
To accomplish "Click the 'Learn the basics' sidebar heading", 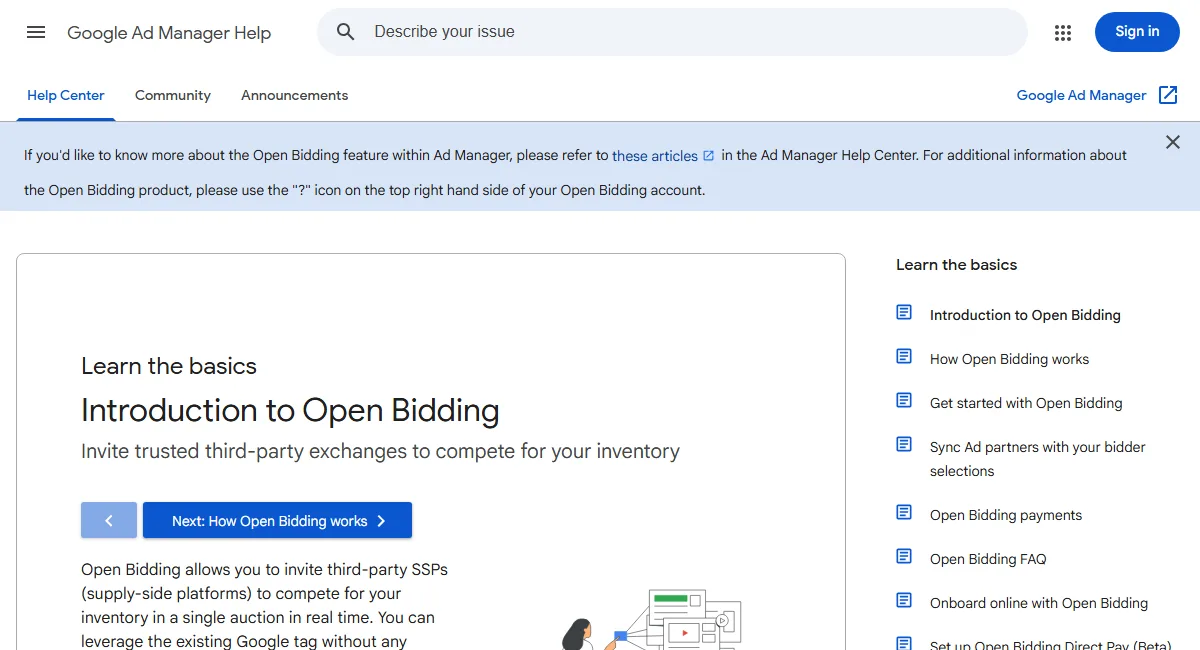I will coord(956,265).
